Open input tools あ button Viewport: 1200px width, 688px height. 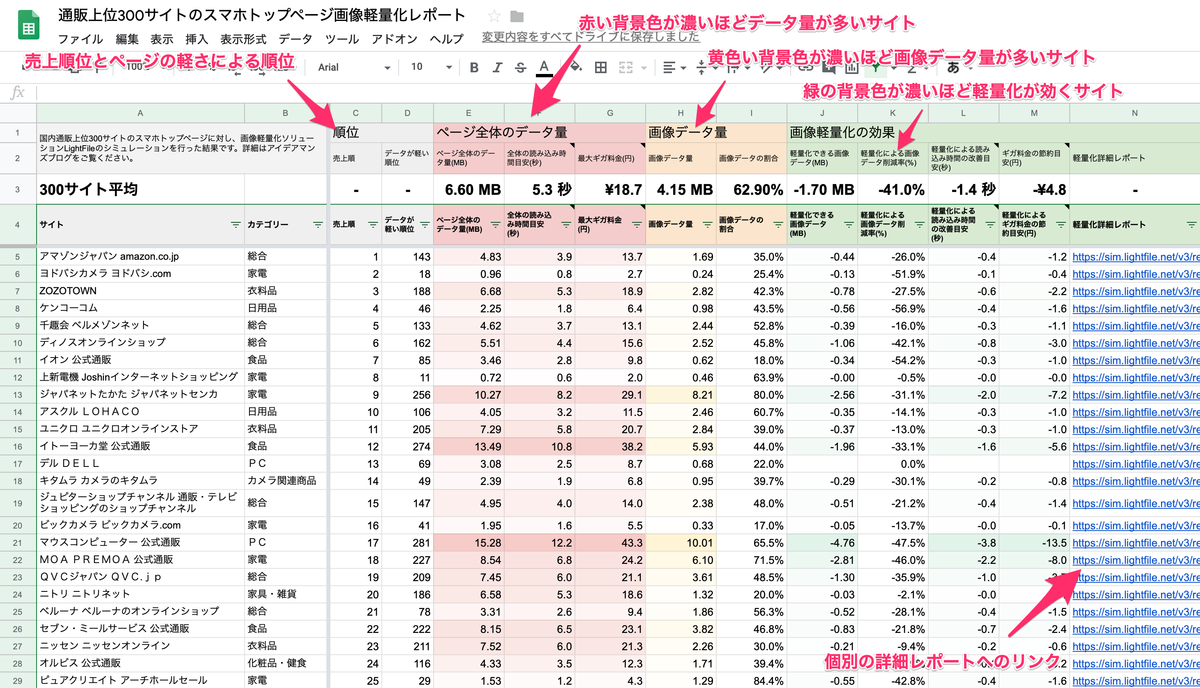(952, 68)
